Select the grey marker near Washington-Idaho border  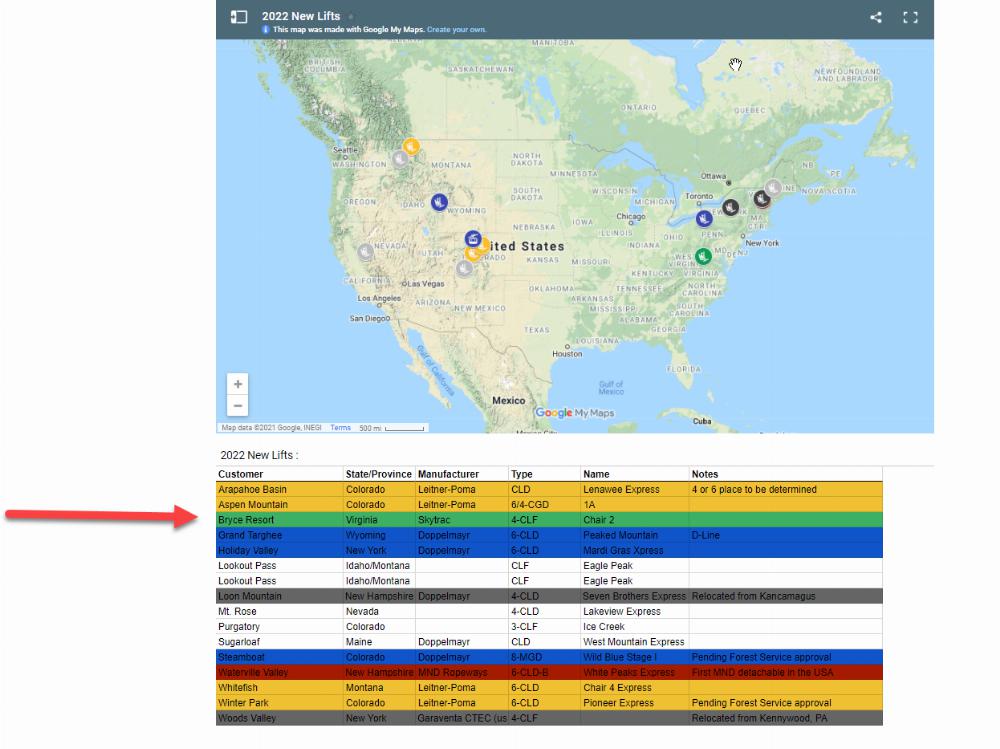(400, 158)
